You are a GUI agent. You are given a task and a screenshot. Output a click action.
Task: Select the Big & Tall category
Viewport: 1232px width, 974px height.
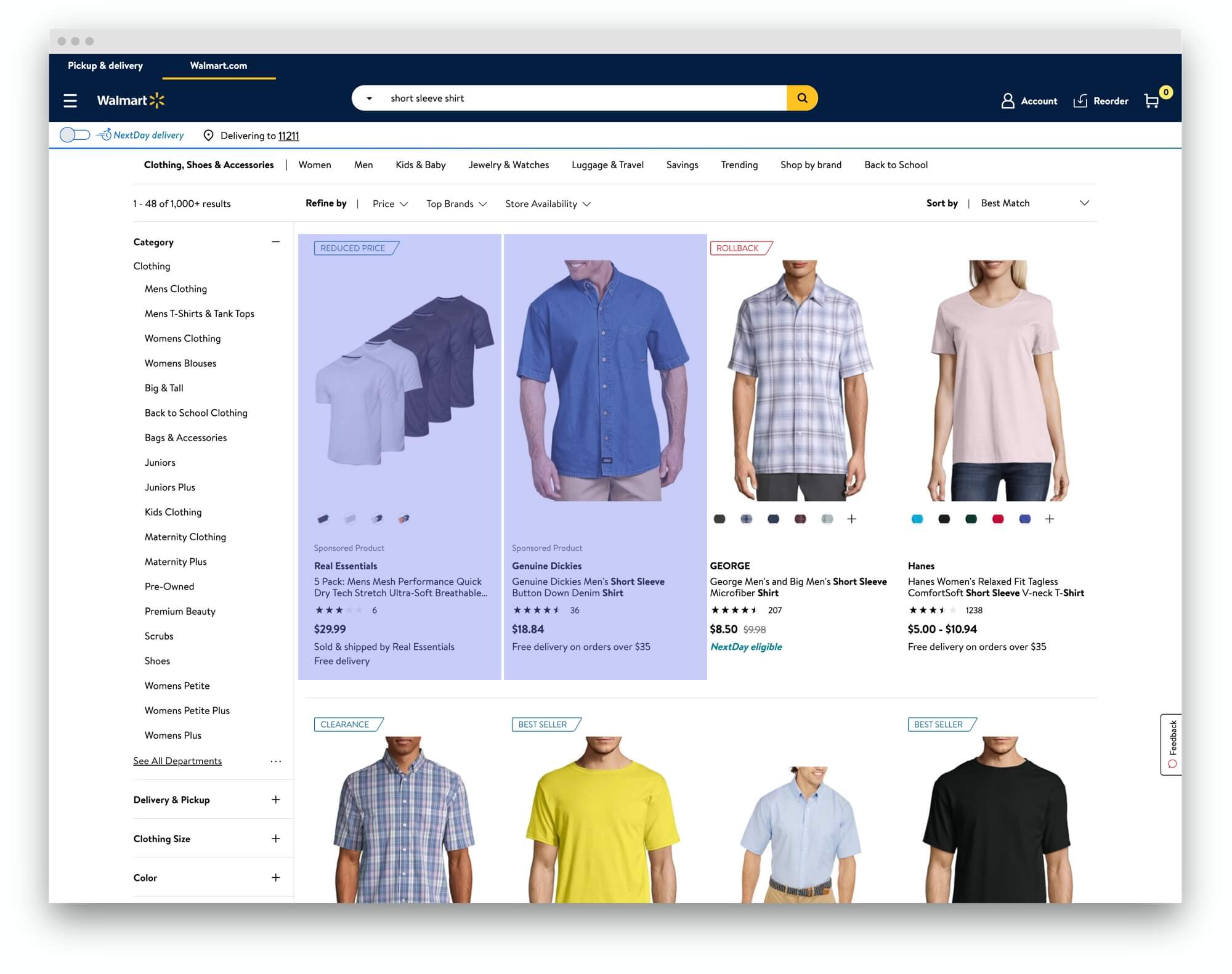click(164, 388)
